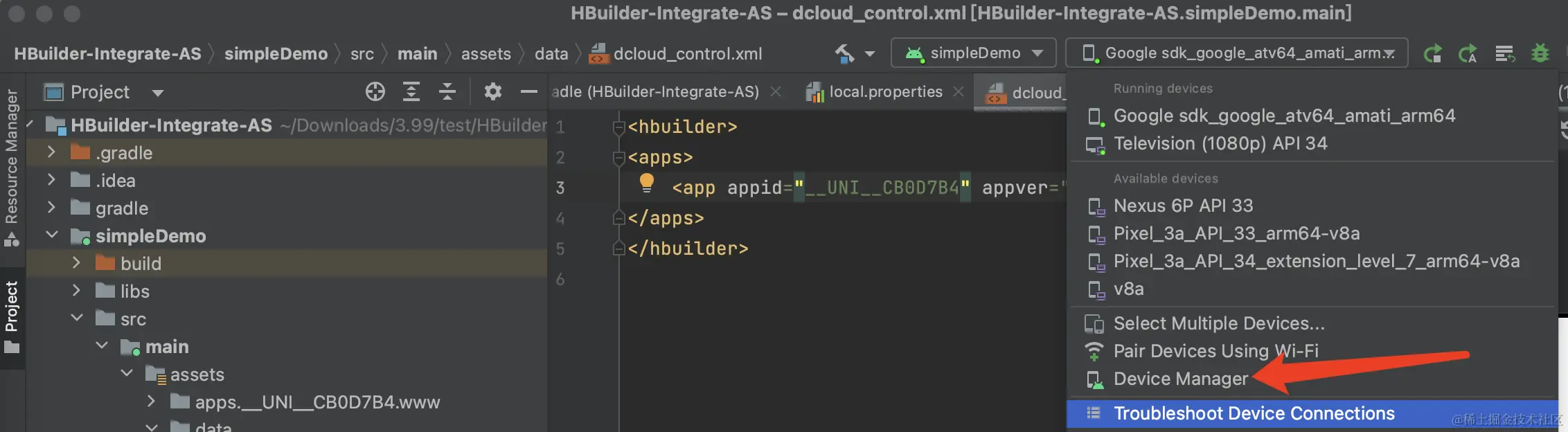Fold the <hbuilder> tag on line 1
The width and height of the screenshot is (1568, 432).
tap(618, 127)
